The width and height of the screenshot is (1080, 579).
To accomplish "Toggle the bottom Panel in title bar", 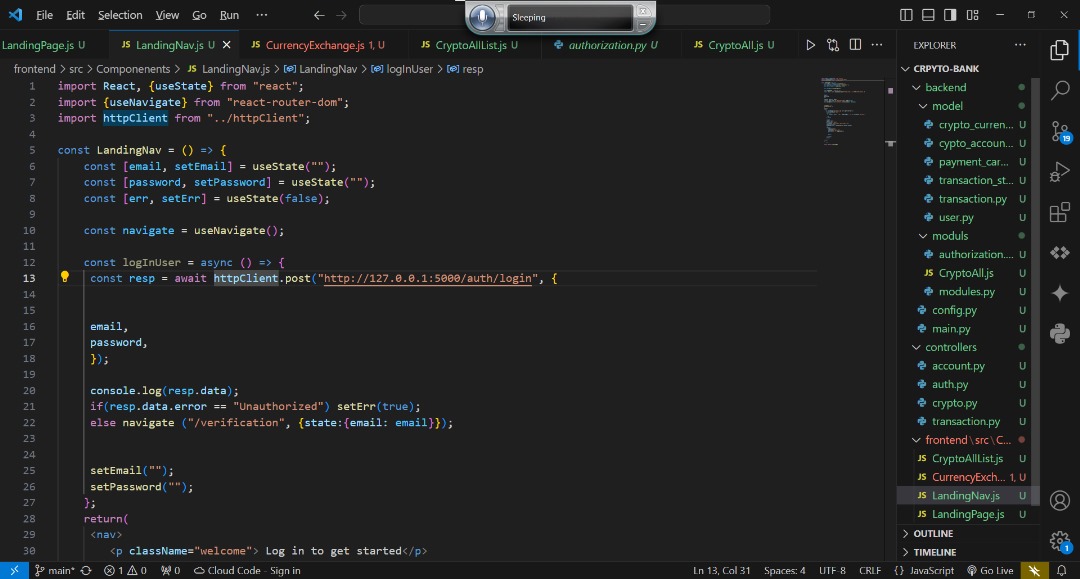I will [928, 15].
